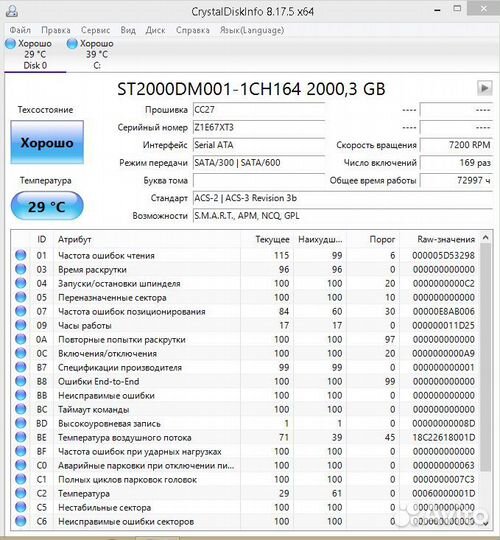The image size is (500, 540).
Task: Click status icon for 0A Повторные попытки раскрутки
Action: click(x=21, y=339)
